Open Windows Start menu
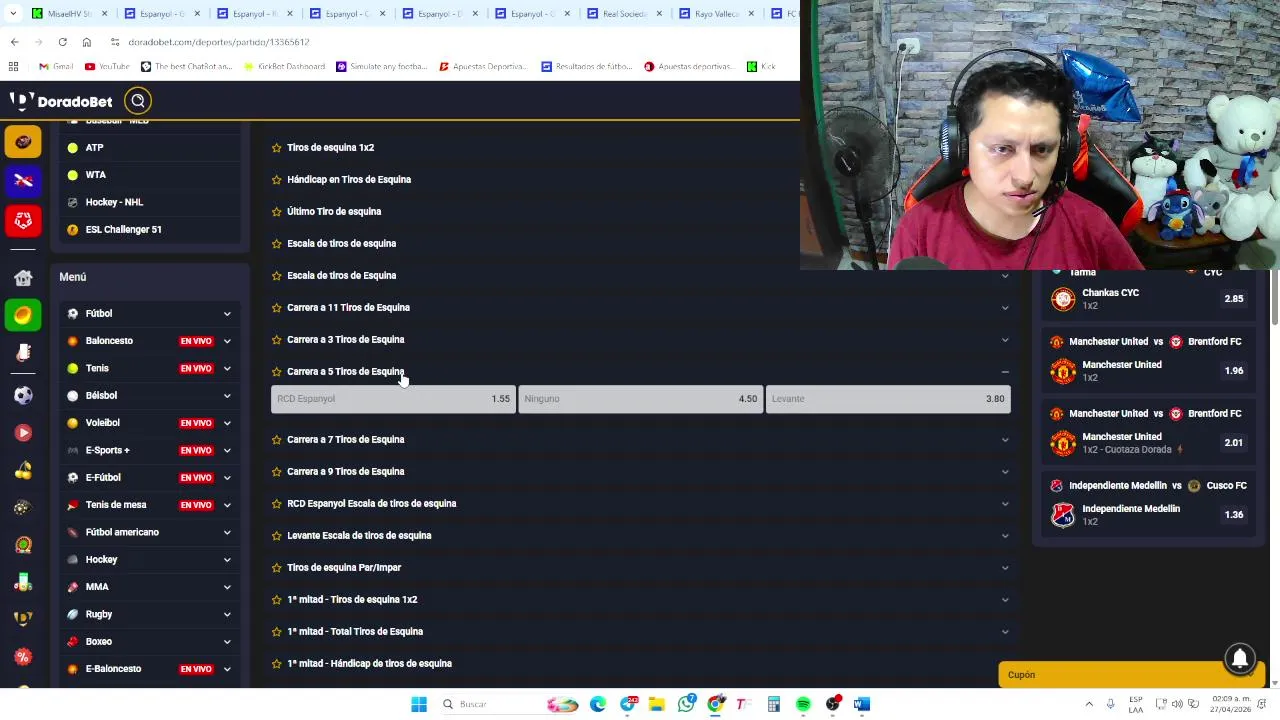1280x720 pixels. point(419,704)
